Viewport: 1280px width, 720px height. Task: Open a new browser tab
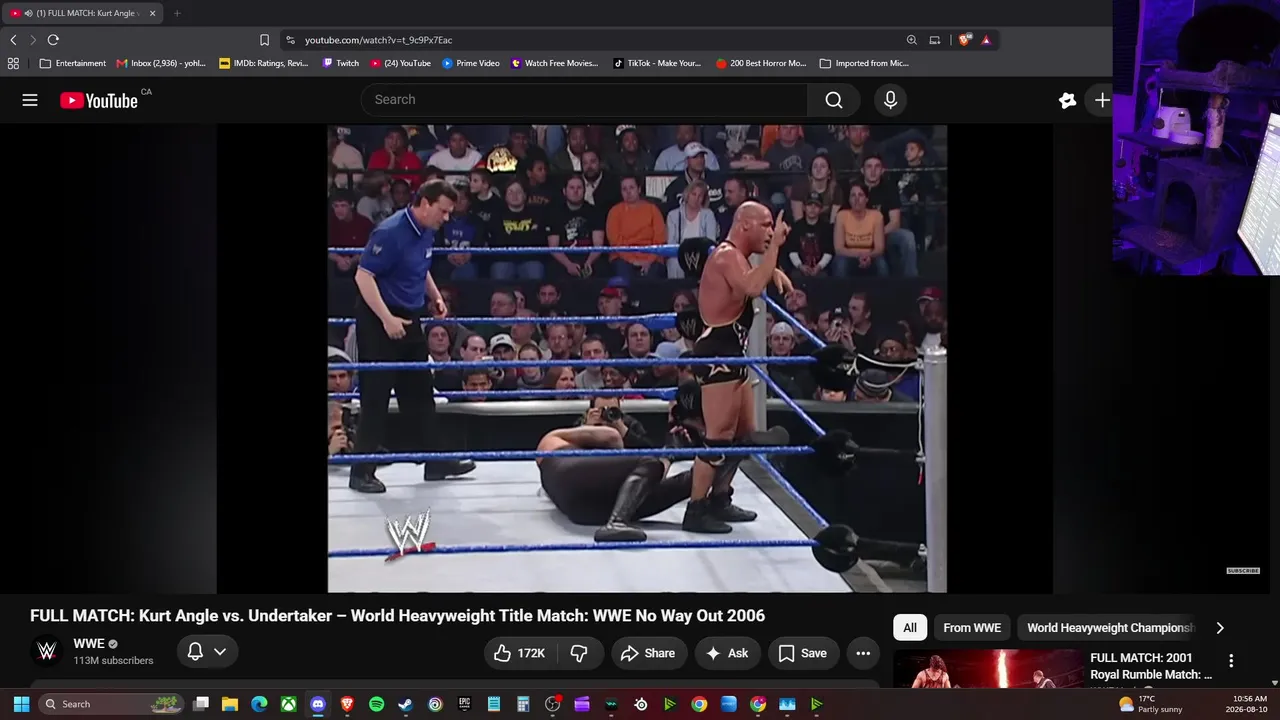[x=177, y=13]
